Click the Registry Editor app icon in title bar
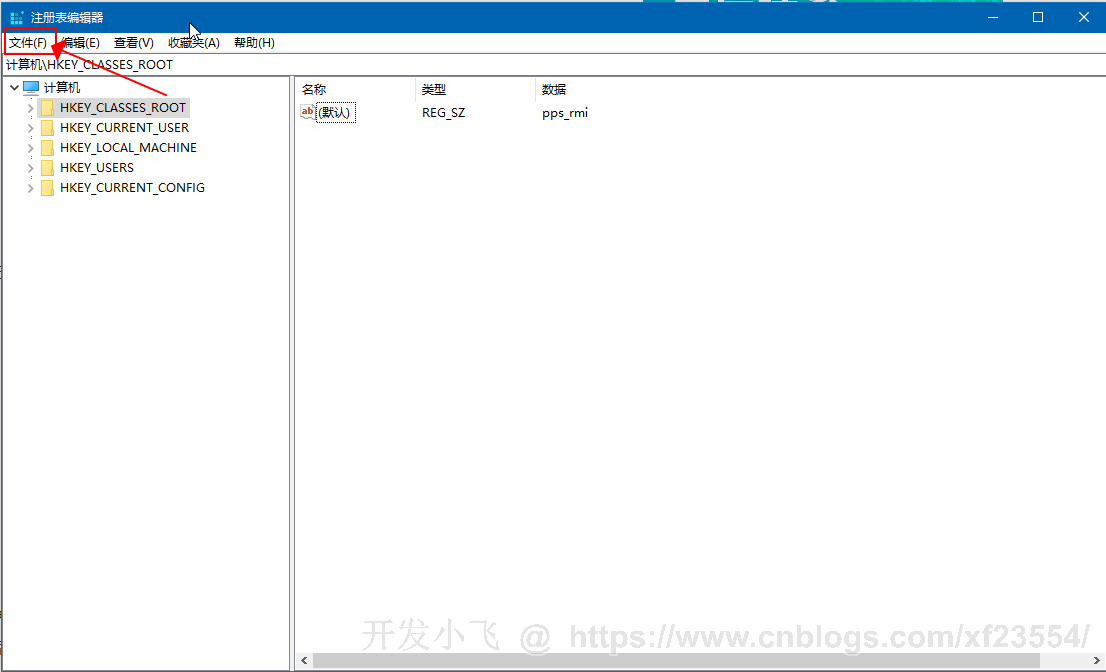This screenshot has height=672, width=1106. pyautogui.click(x=16, y=17)
